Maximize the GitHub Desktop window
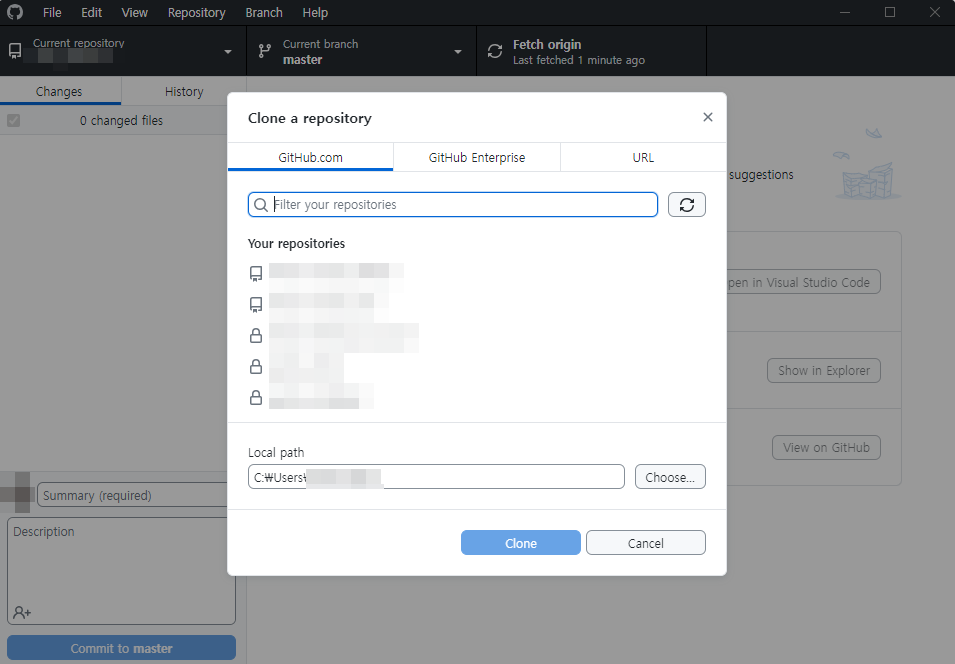This screenshot has width=955, height=664. pos(890,12)
